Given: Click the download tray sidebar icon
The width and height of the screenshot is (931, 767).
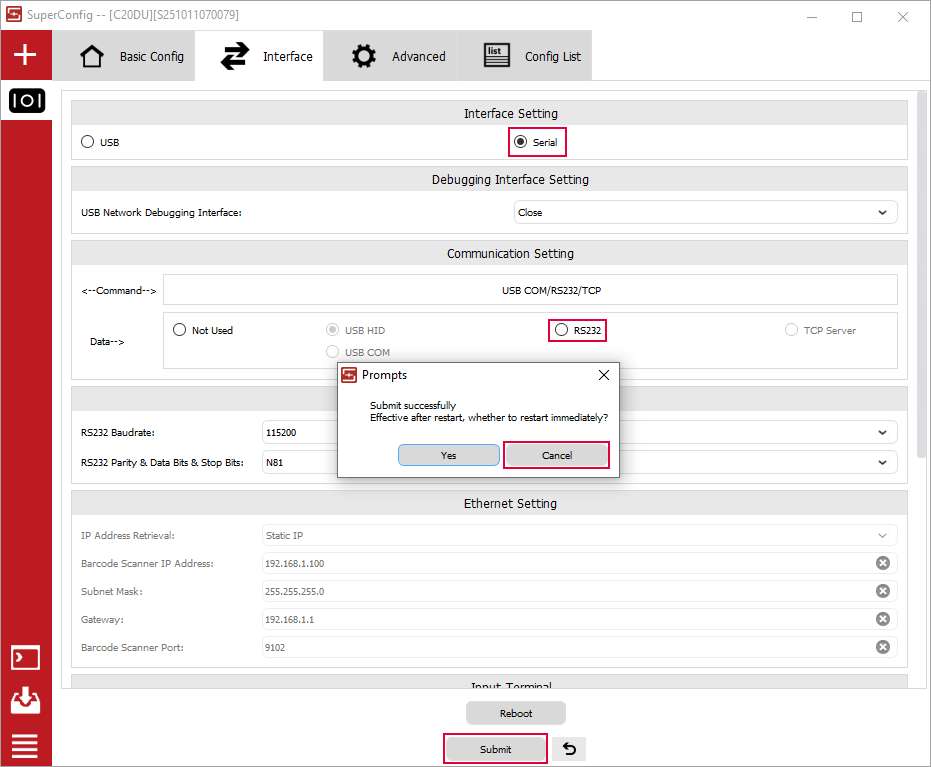Looking at the screenshot, I should point(25,701).
